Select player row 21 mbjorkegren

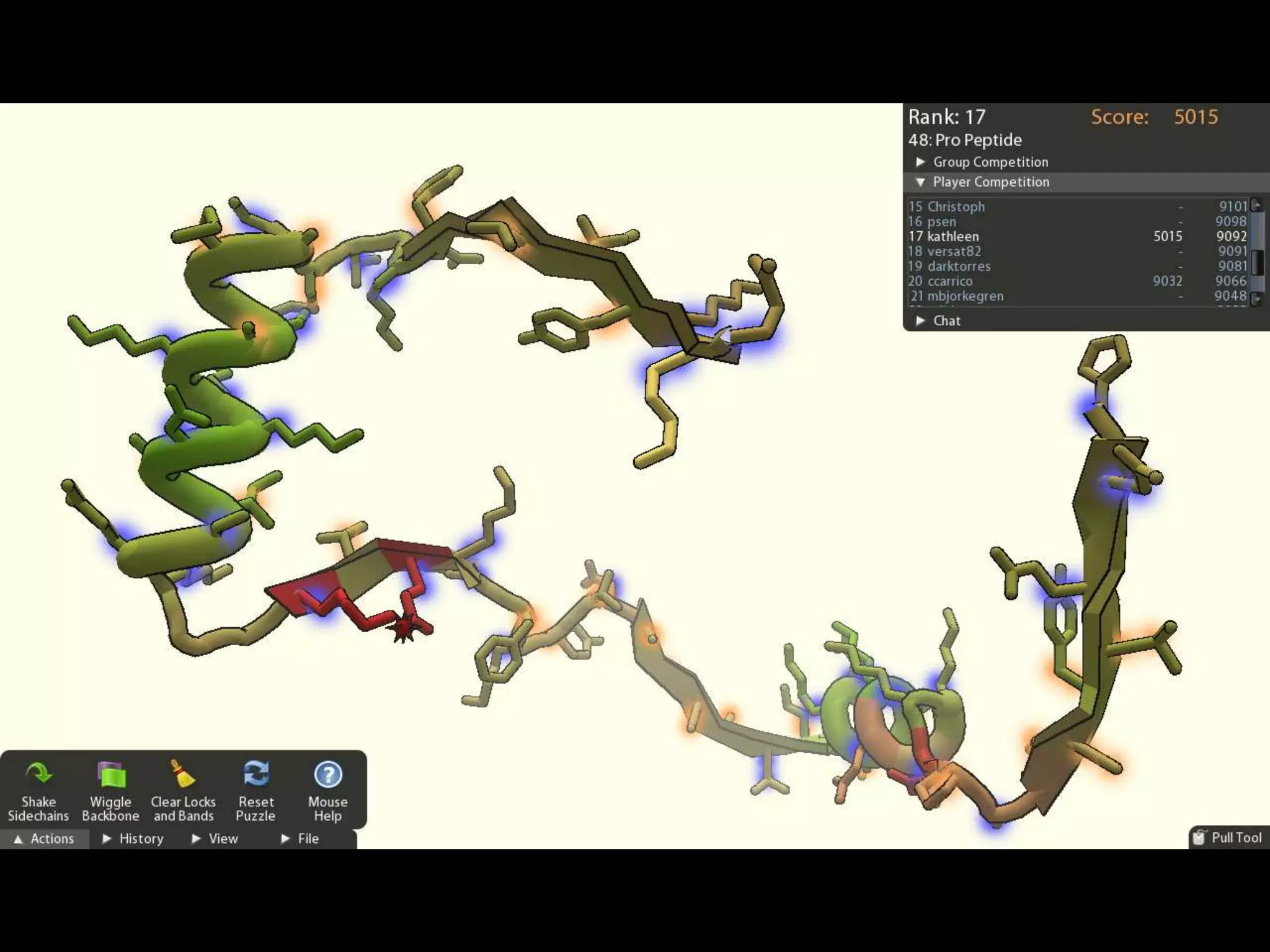point(1078,296)
